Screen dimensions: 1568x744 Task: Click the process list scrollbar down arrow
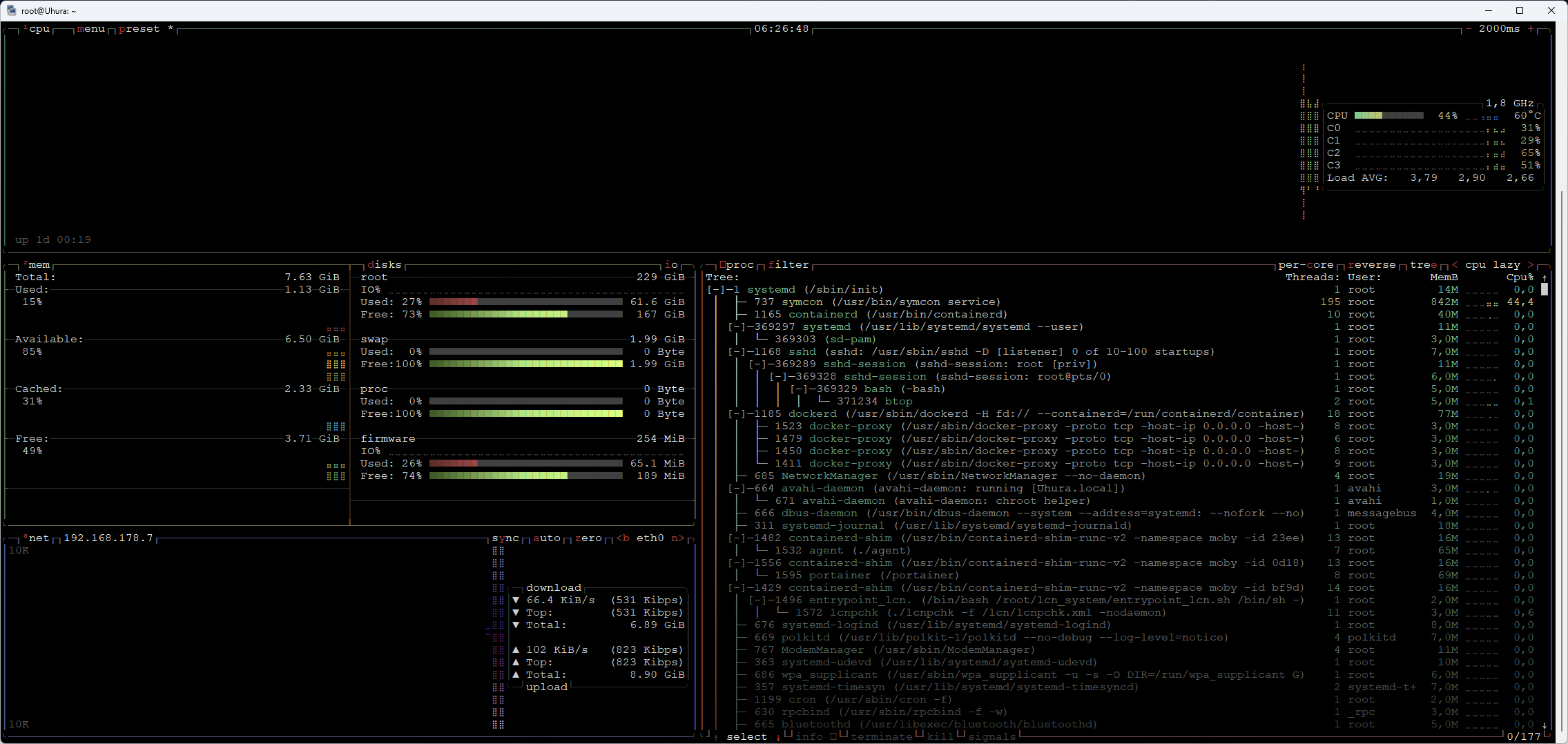(x=1545, y=725)
